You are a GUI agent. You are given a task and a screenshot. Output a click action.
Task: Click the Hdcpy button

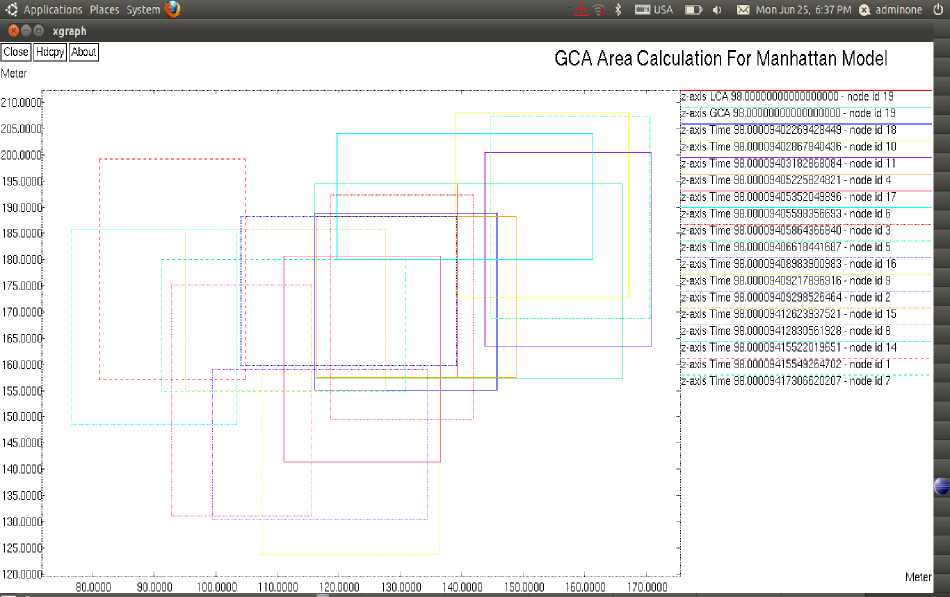pos(50,52)
